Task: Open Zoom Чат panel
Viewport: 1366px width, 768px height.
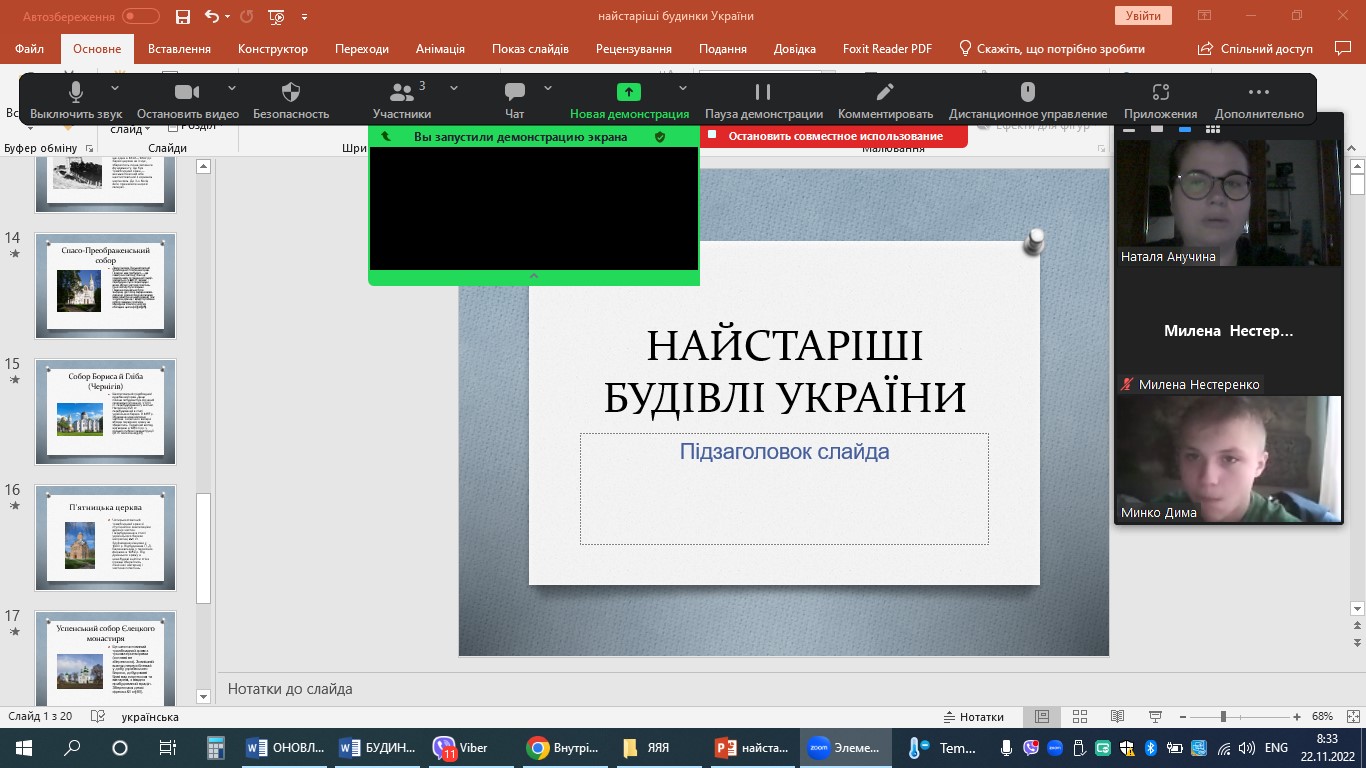Action: tap(515, 93)
